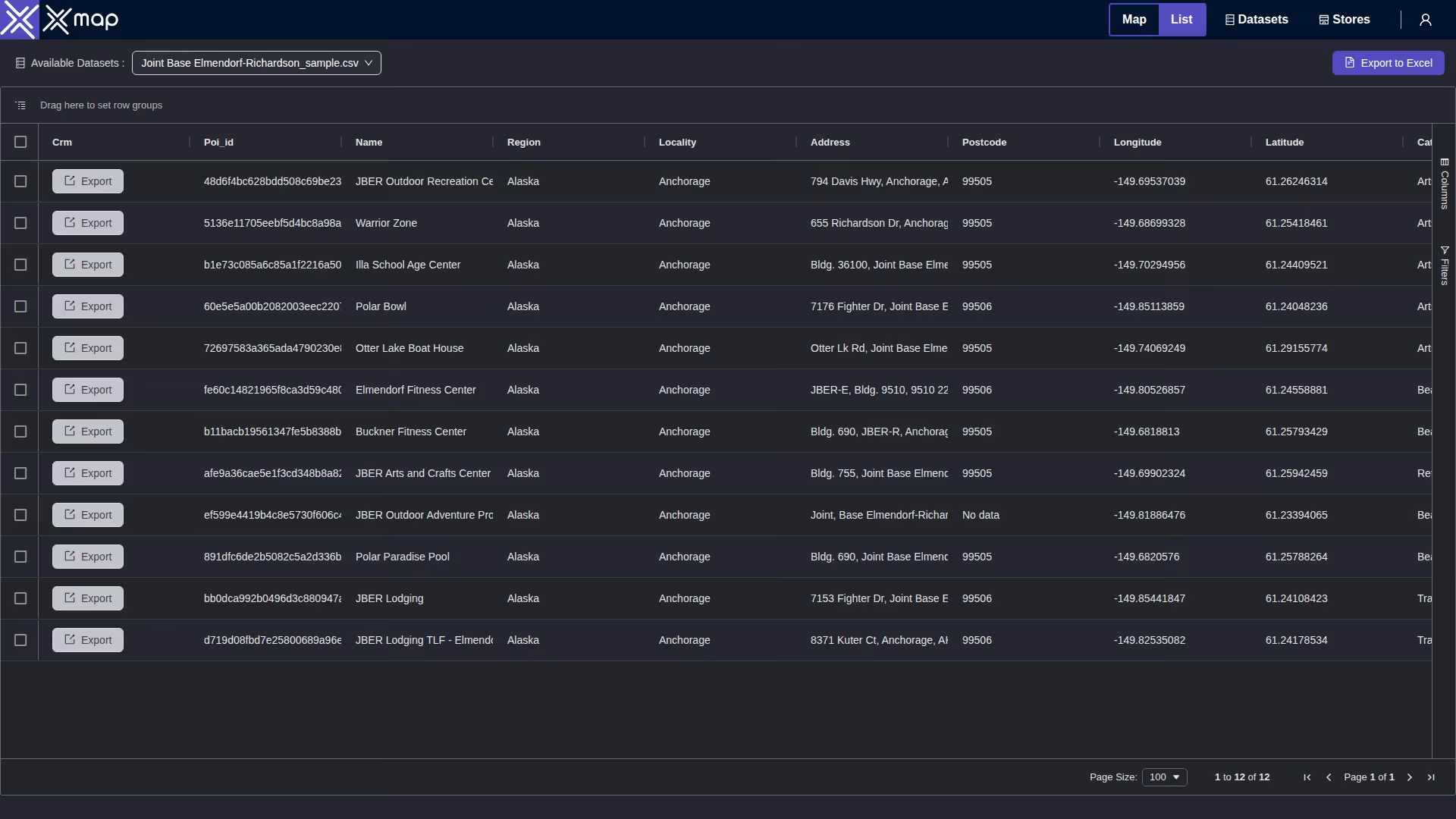Check the Warrior Zone row checkbox

coord(20,223)
